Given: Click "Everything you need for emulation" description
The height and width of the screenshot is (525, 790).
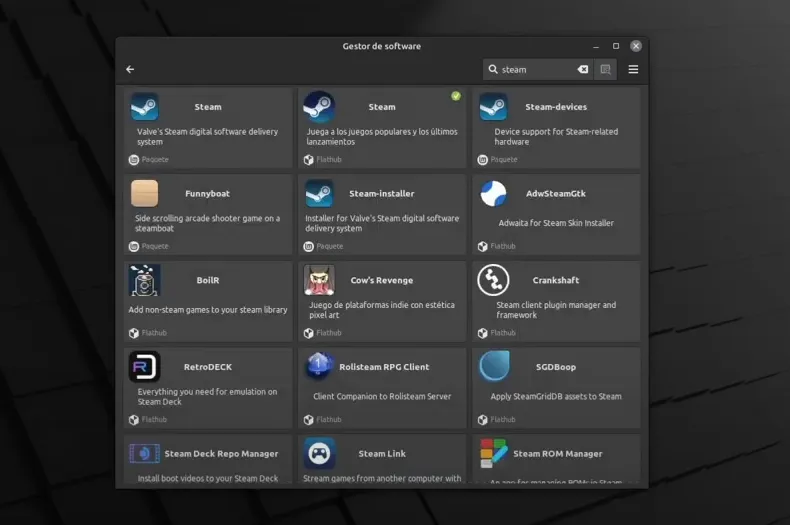Looking at the screenshot, I should pyautogui.click(x=207, y=397).
